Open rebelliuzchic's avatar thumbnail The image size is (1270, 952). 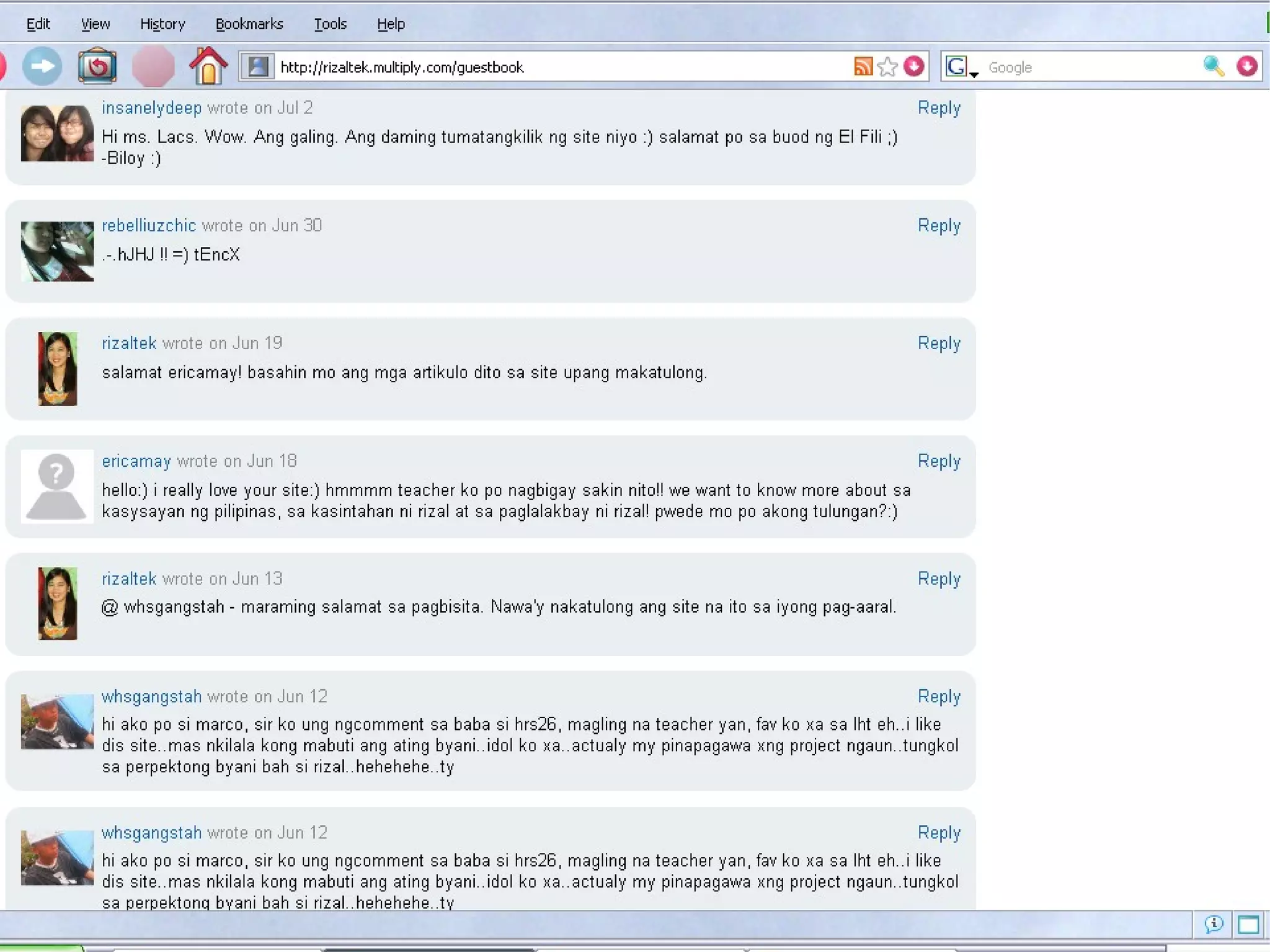57,251
